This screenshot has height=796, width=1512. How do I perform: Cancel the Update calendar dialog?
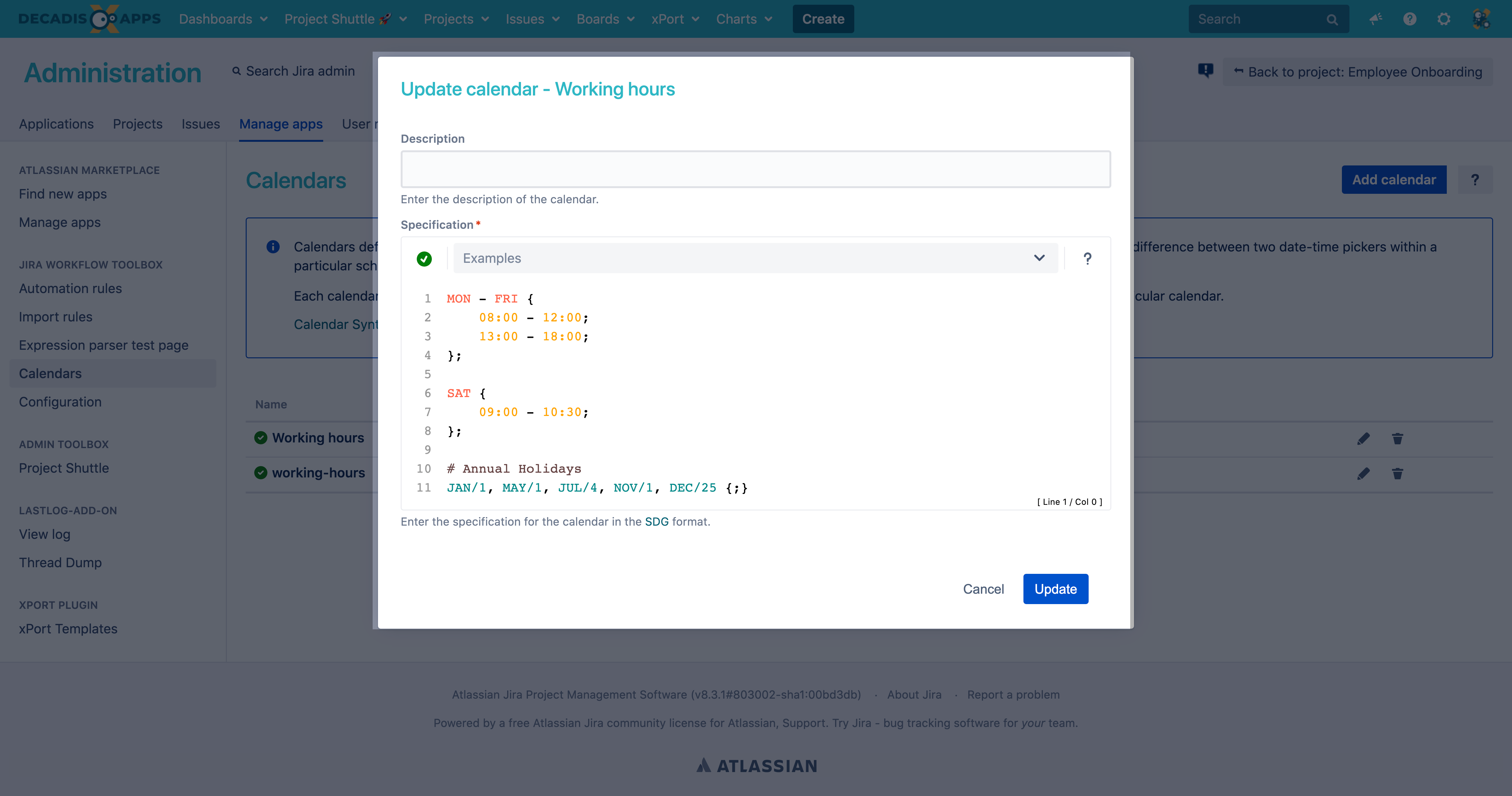[983, 589]
